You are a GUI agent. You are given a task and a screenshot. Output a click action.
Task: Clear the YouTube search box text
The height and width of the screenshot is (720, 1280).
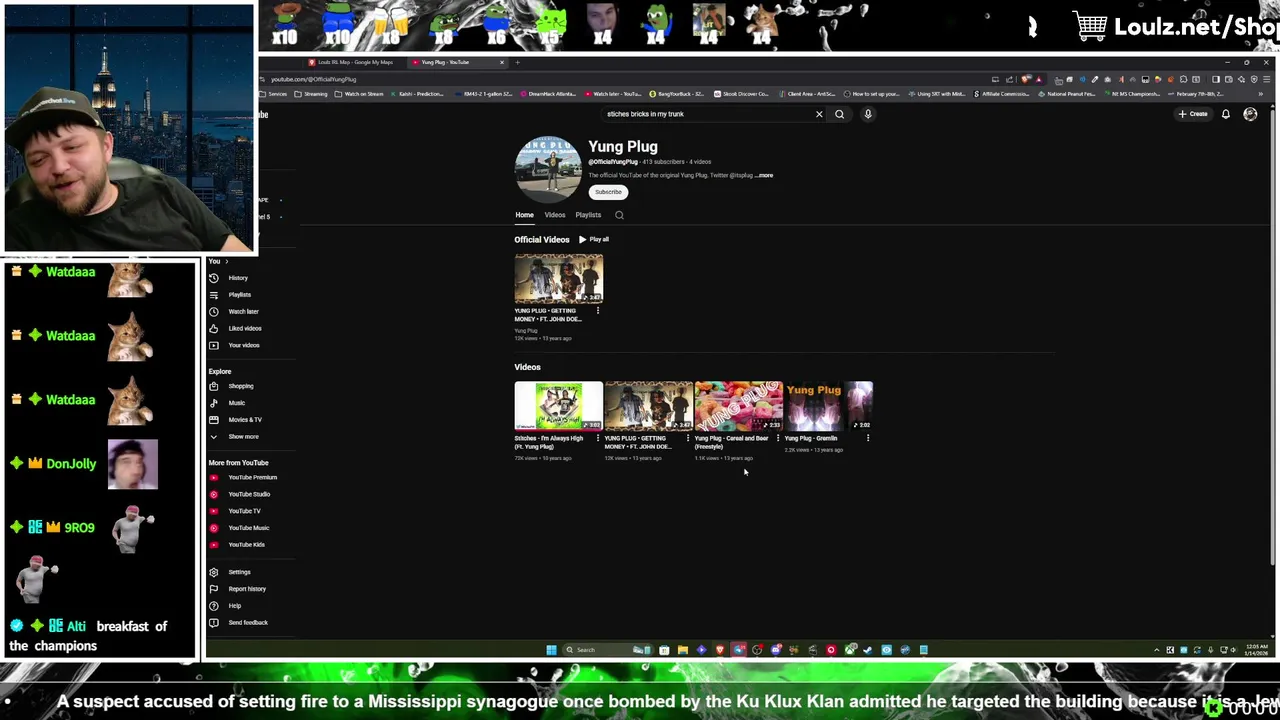click(x=819, y=114)
